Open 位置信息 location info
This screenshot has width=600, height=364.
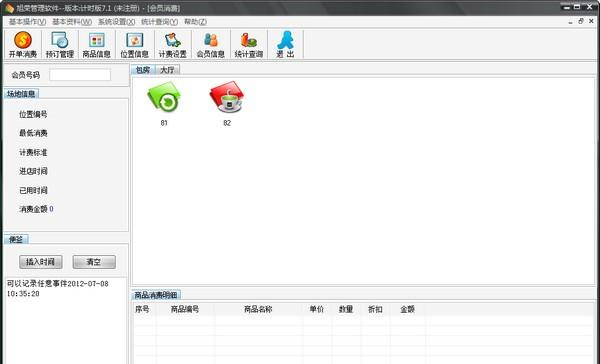134,45
